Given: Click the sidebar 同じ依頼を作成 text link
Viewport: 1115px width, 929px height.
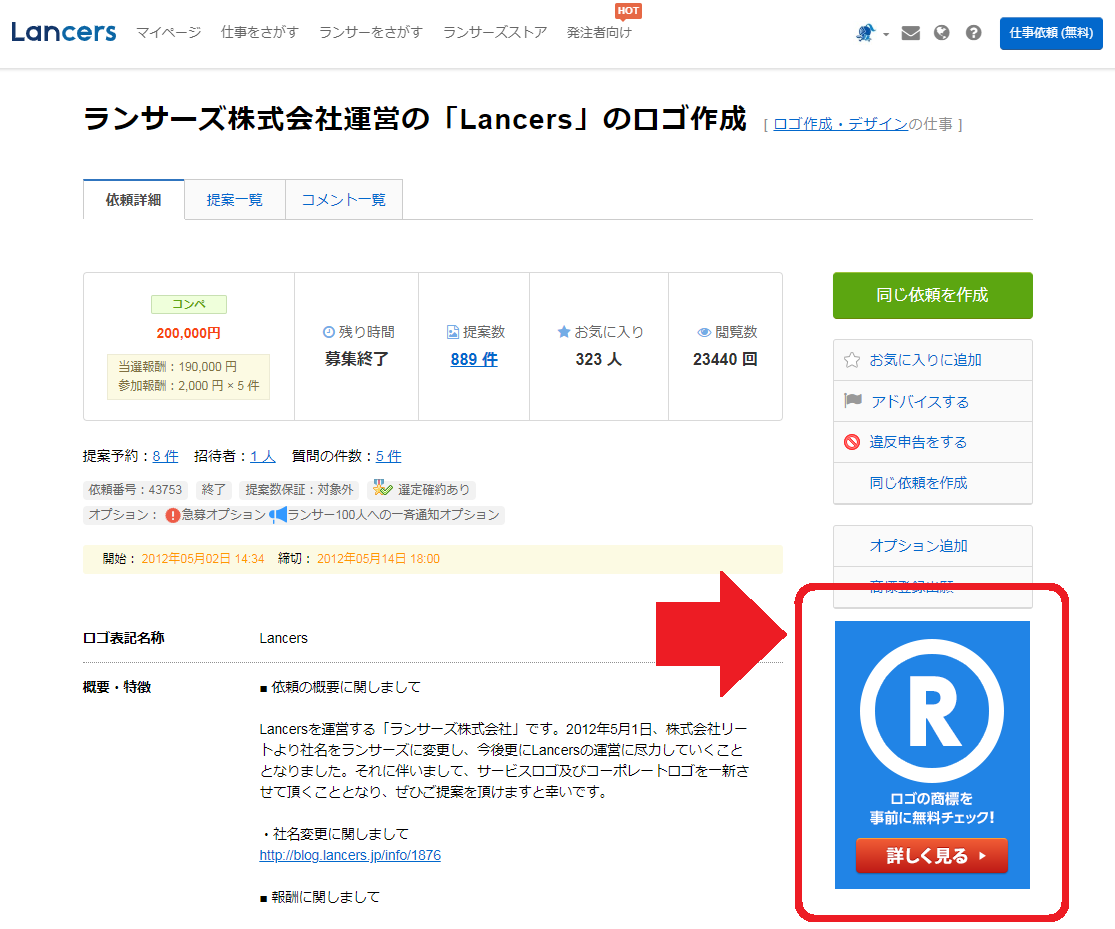Looking at the screenshot, I should click(918, 483).
